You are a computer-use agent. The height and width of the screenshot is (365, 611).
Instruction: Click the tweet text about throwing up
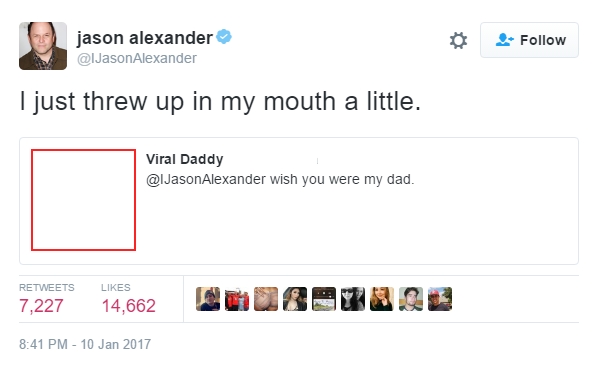click(220, 102)
